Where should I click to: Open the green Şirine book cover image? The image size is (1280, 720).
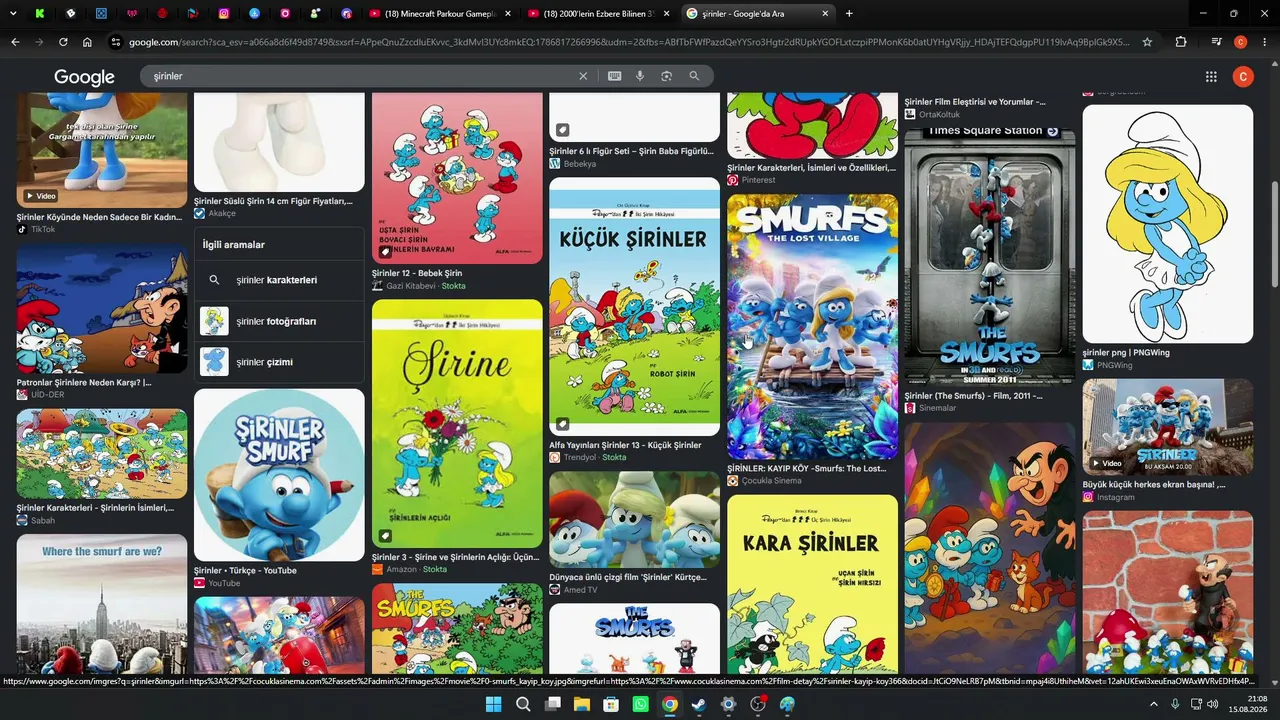coord(457,424)
